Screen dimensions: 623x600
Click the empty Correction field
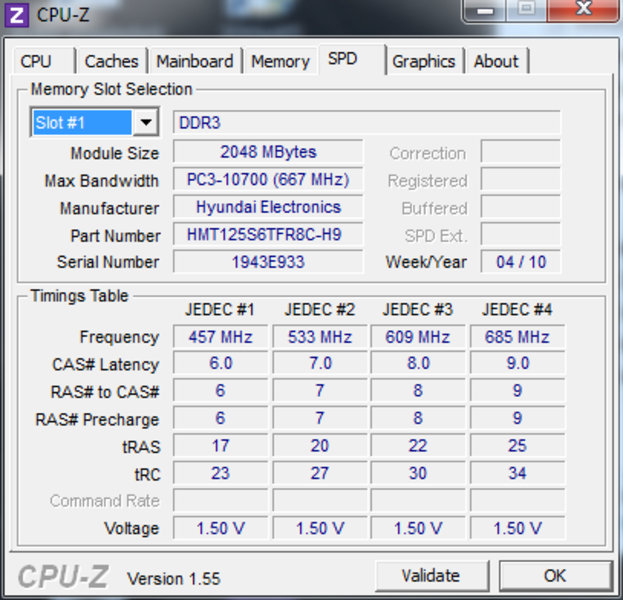[x=521, y=151]
